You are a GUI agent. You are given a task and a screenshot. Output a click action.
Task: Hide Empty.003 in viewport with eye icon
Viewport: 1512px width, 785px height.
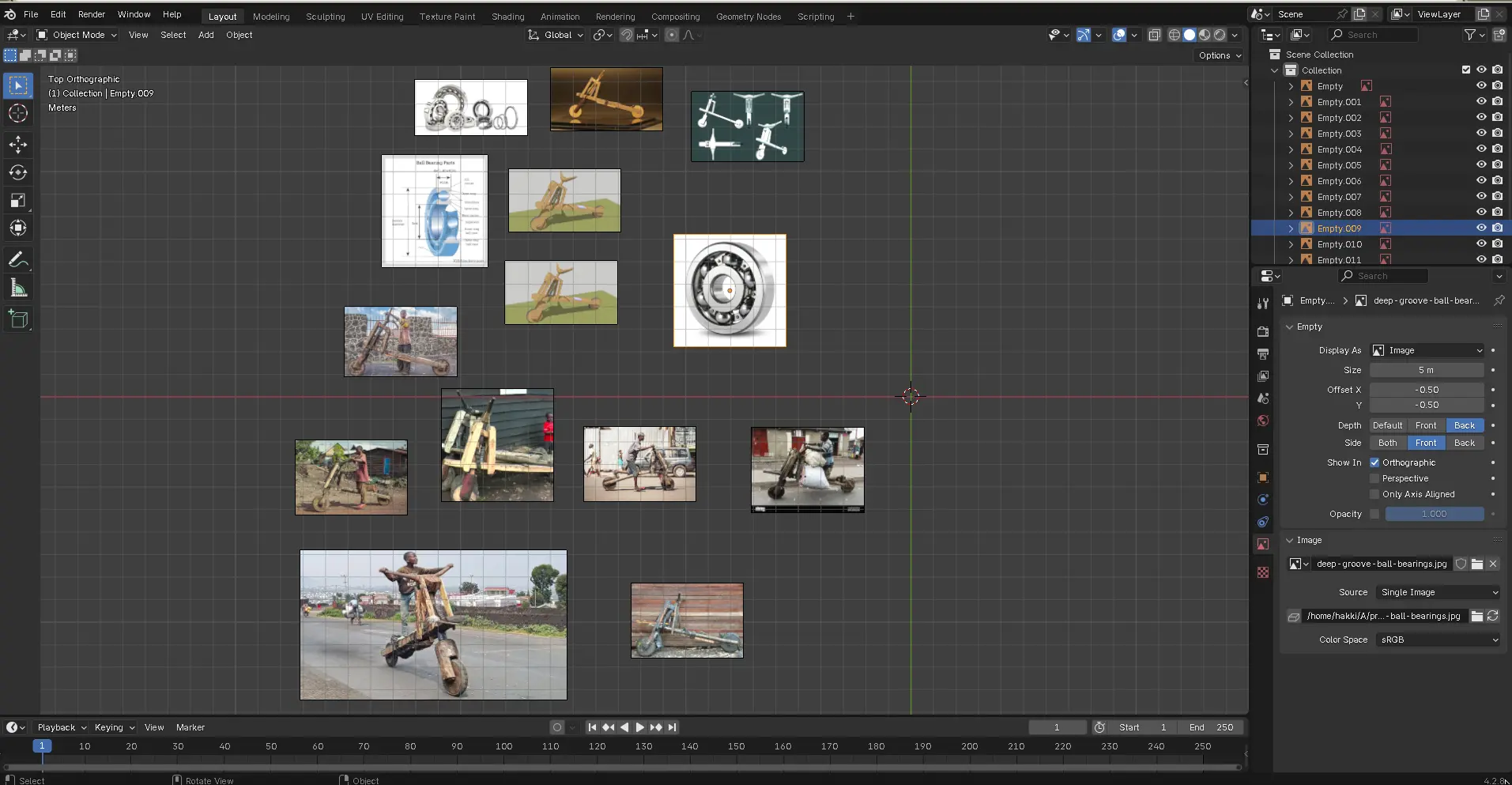1482,133
